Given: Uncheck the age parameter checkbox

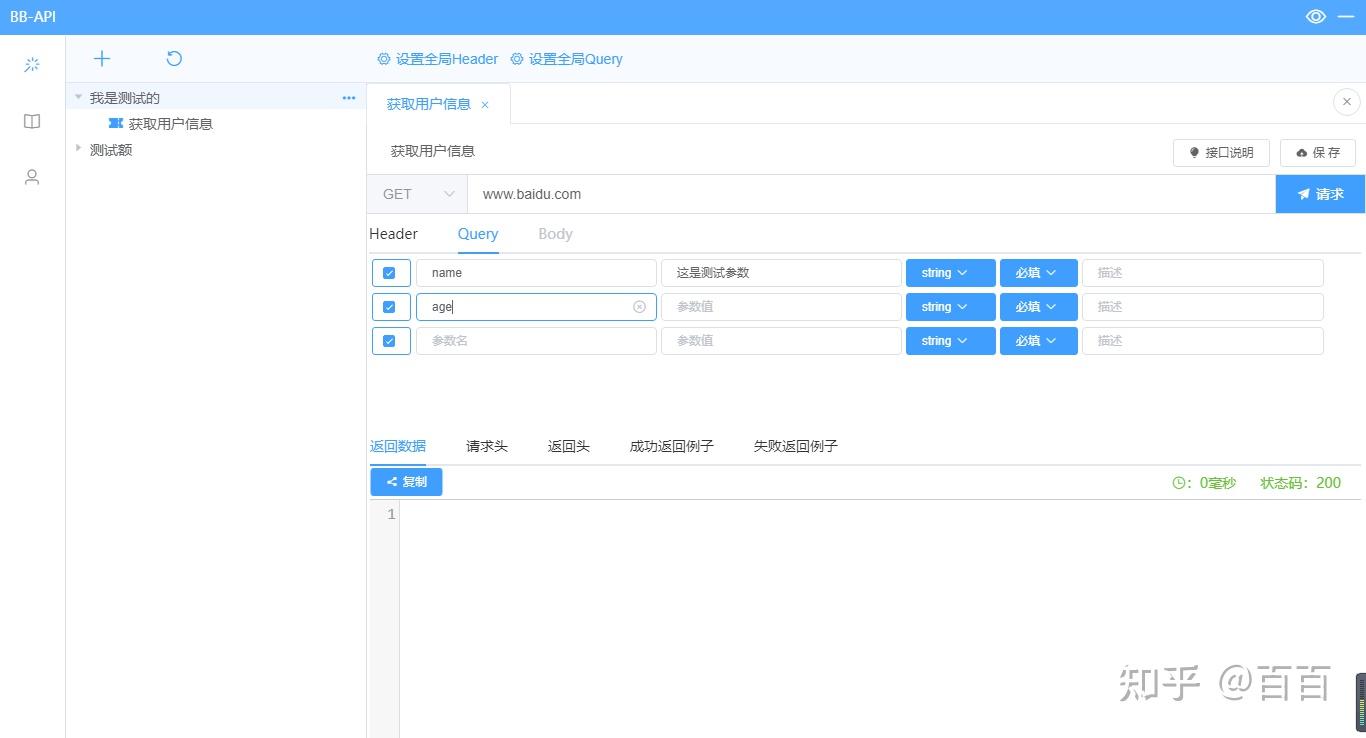Looking at the screenshot, I should point(390,307).
